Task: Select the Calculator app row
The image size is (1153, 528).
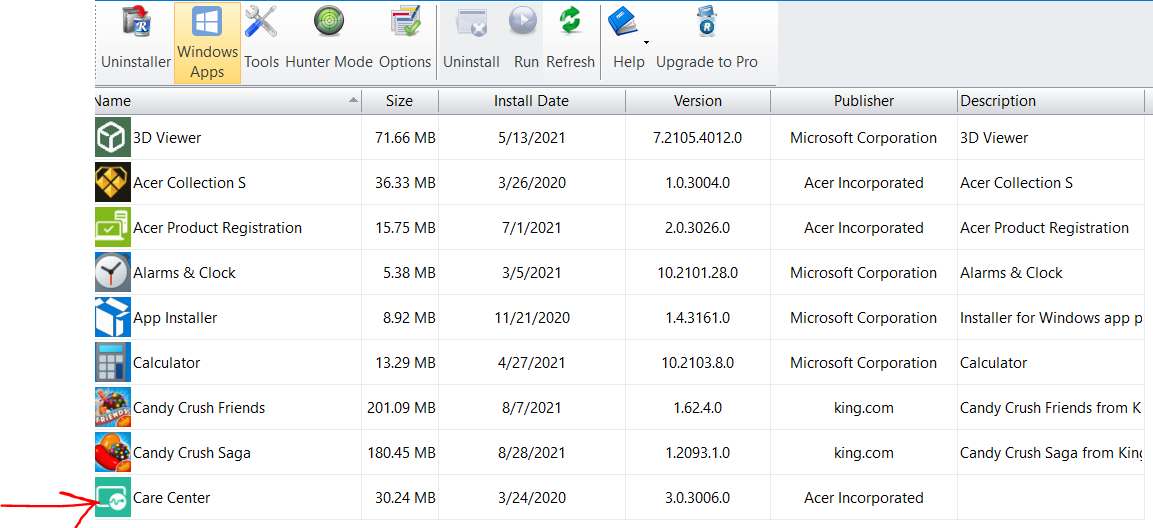Action: click(619, 363)
